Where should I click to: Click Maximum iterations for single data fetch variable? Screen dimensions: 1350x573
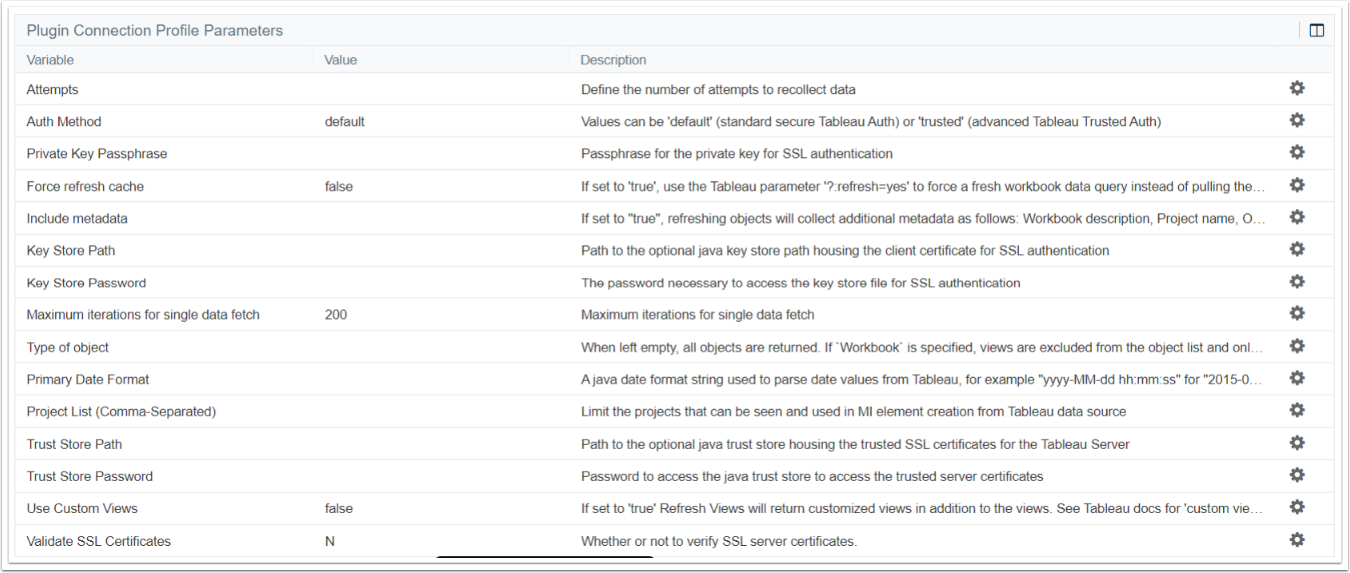pyautogui.click(x=143, y=315)
